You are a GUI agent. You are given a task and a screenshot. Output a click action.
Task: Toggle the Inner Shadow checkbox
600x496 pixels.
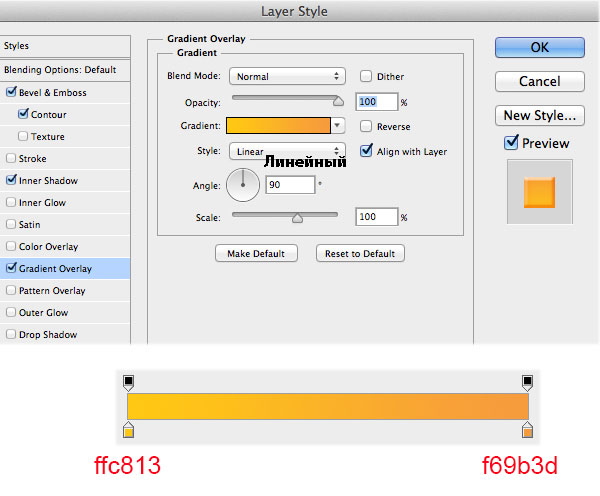(11, 180)
